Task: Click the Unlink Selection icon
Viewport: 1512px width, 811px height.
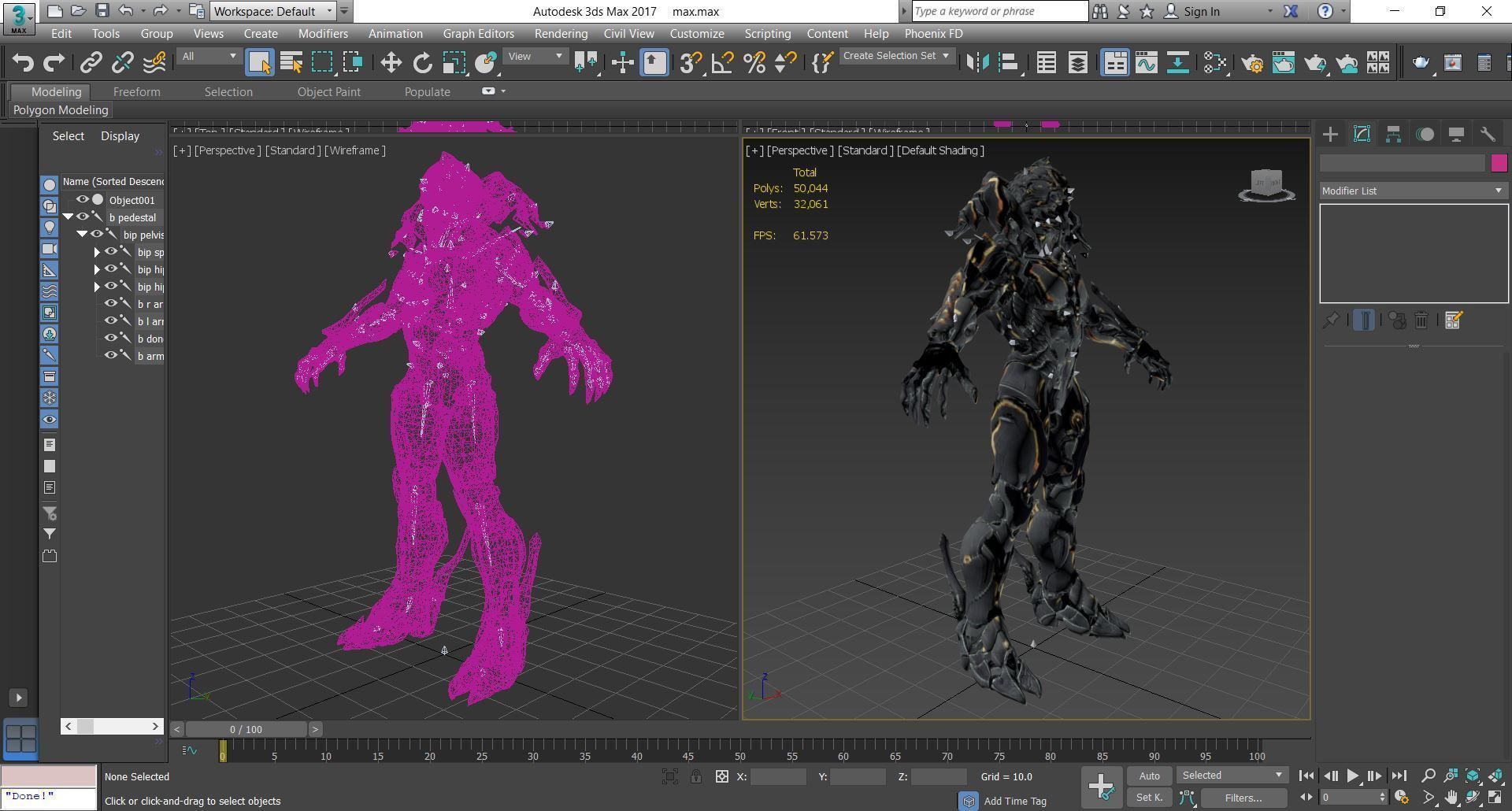Action: pos(123,62)
